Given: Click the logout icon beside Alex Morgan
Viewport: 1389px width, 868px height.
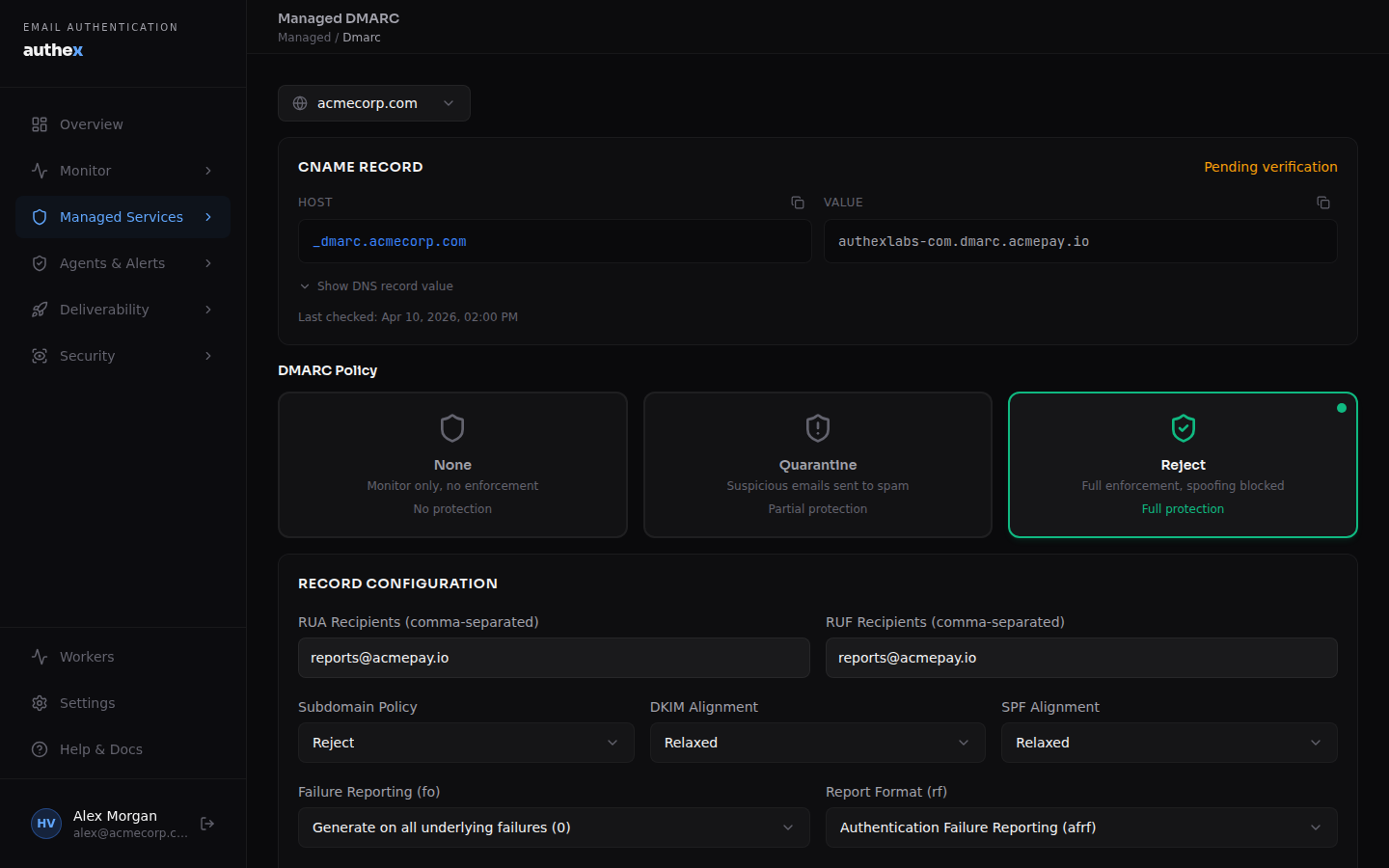Looking at the screenshot, I should pos(207,824).
